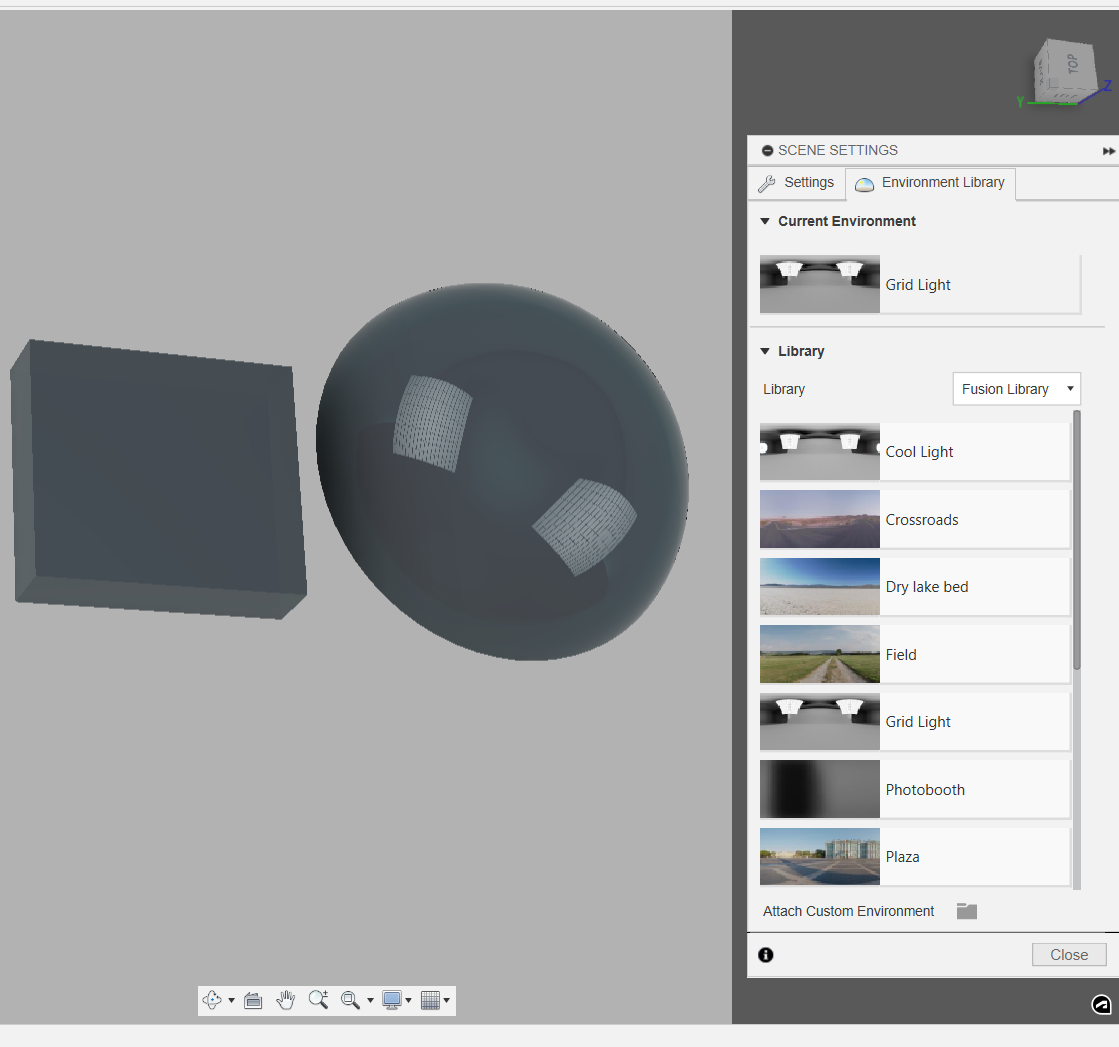Click the Grid and Snaps icon
Viewport: 1119px width, 1047px height.
[430, 1000]
